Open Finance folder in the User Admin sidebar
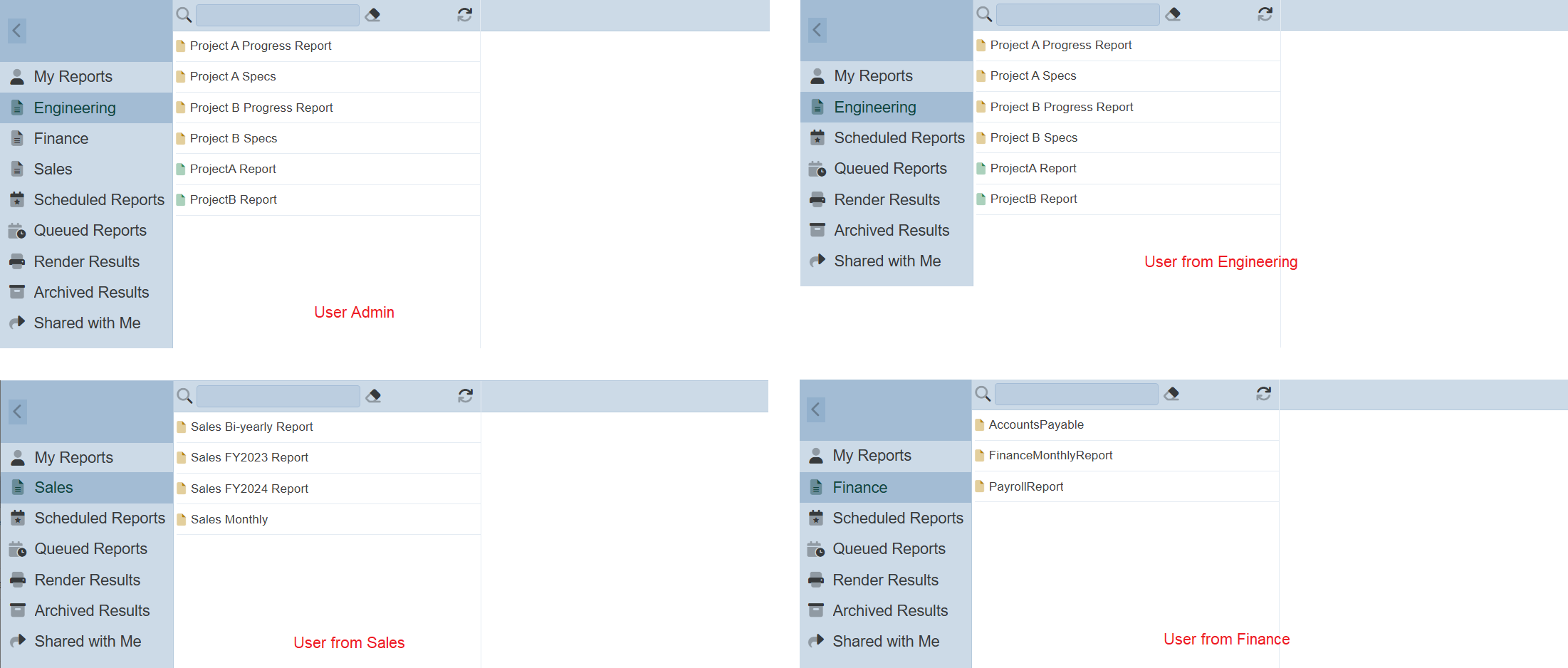Image resolution: width=1568 pixels, height=668 pixels. 61,139
